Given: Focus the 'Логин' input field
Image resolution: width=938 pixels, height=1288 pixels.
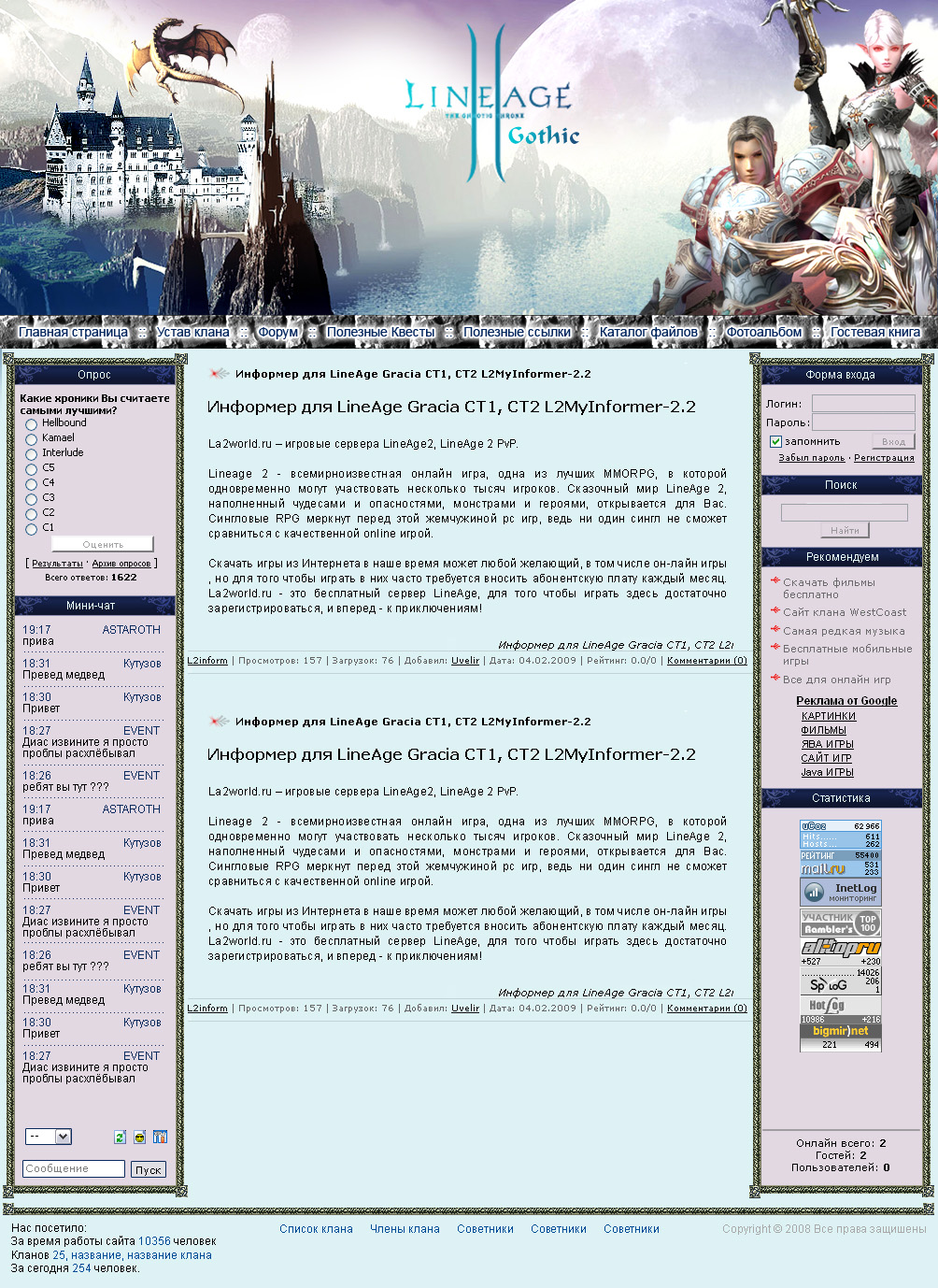Looking at the screenshot, I should 863,403.
